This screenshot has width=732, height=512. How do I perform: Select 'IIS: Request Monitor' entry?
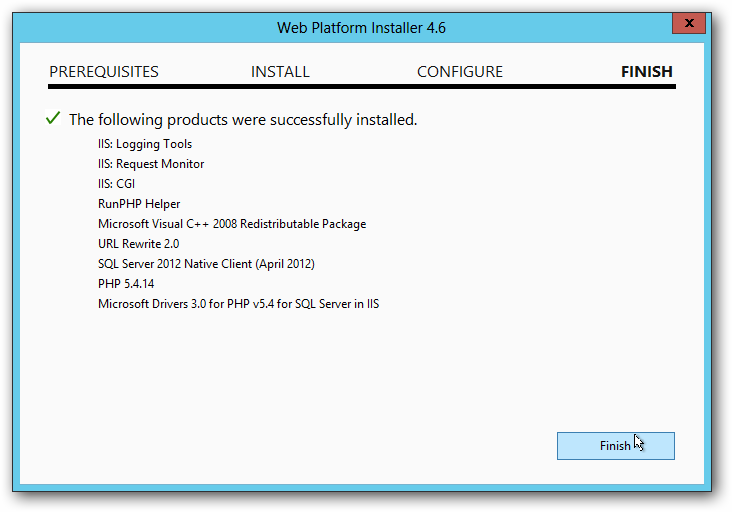point(151,164)
